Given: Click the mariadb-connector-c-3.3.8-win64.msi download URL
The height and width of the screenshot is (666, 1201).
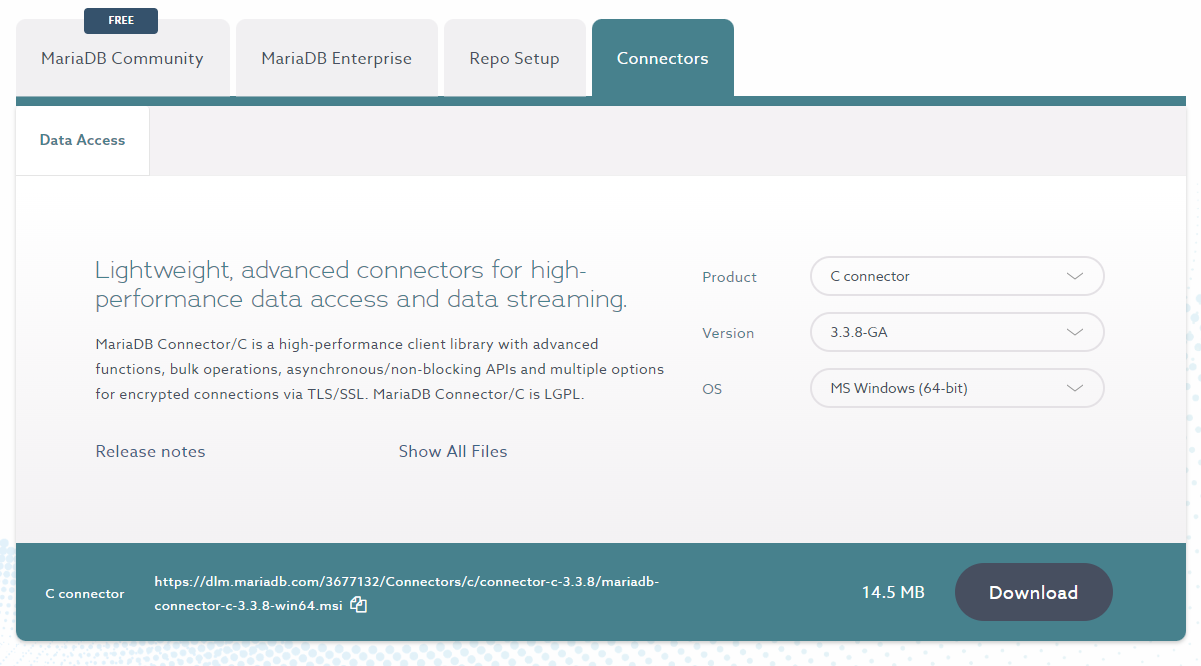Looking at the screenshot, I should (406, 593).
